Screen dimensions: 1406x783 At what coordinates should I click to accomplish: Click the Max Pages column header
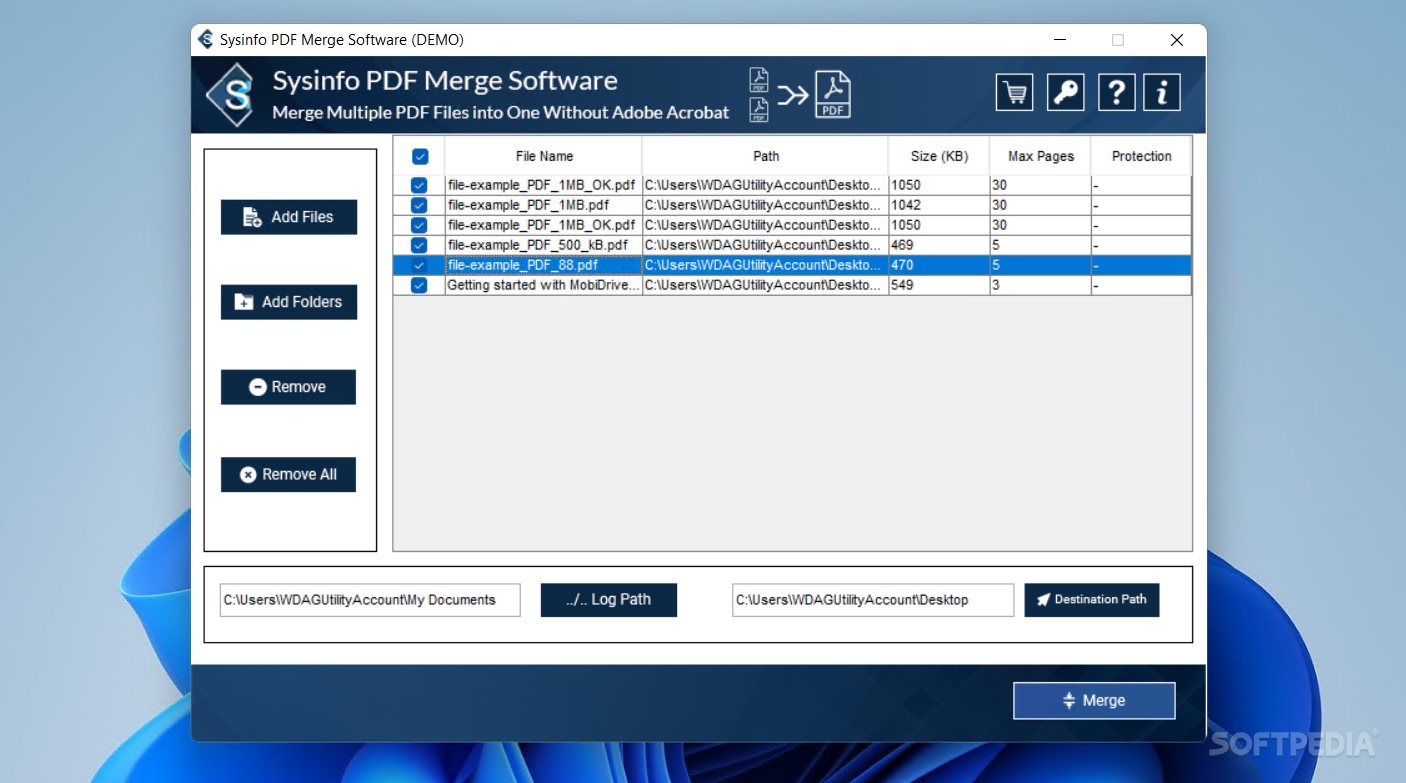pos(1041,156)
